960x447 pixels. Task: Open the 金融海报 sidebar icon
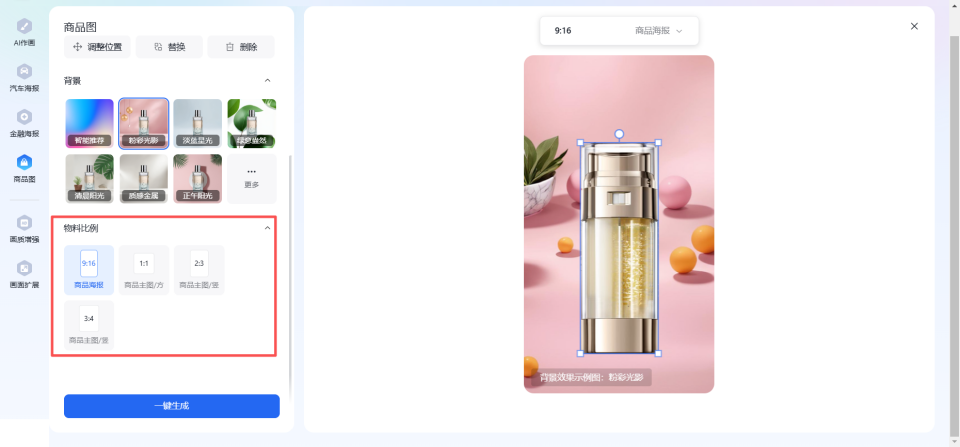click(x=24, y=123)
